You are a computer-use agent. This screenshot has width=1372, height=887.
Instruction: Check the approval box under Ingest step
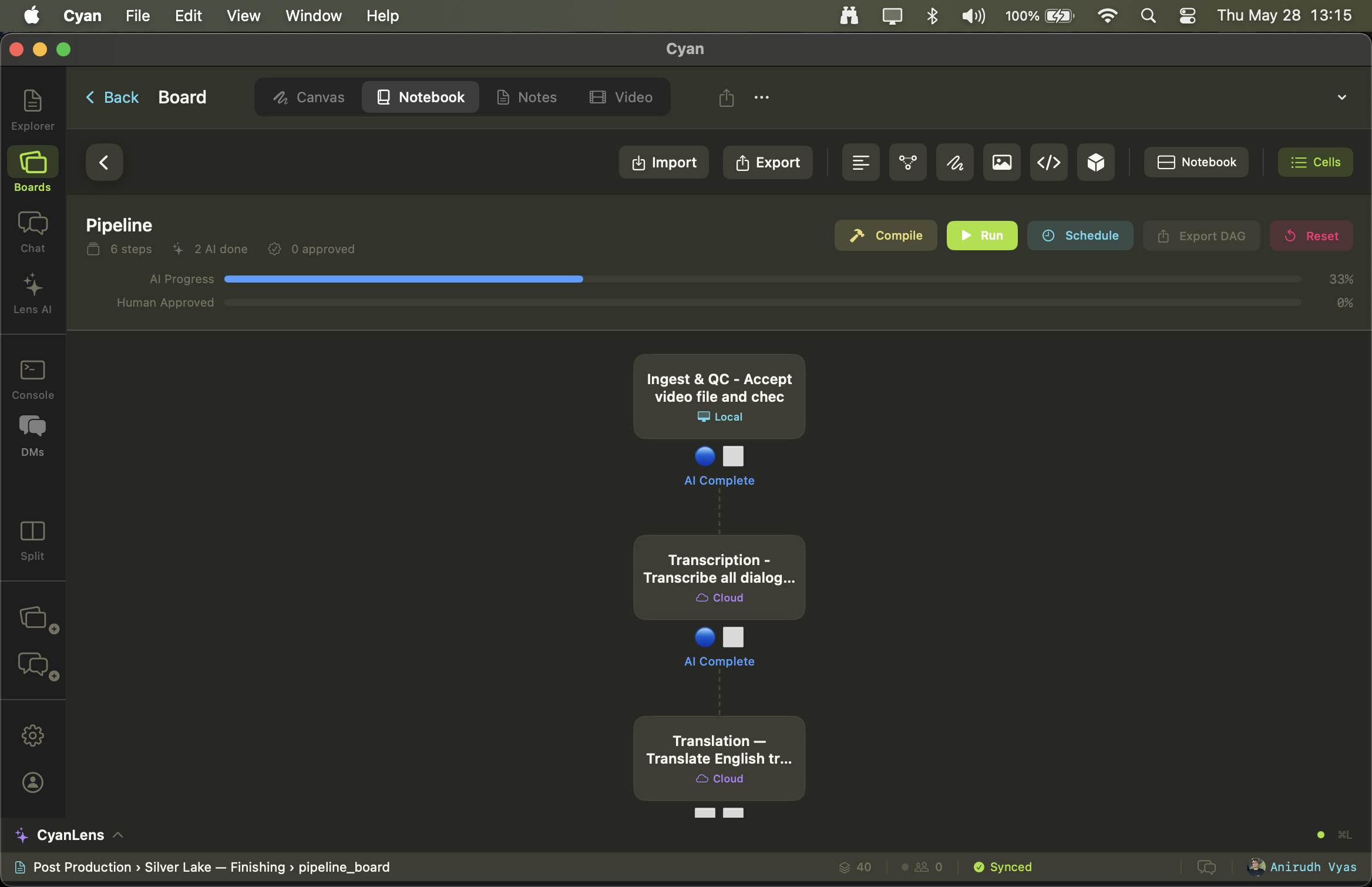[733, 456]
